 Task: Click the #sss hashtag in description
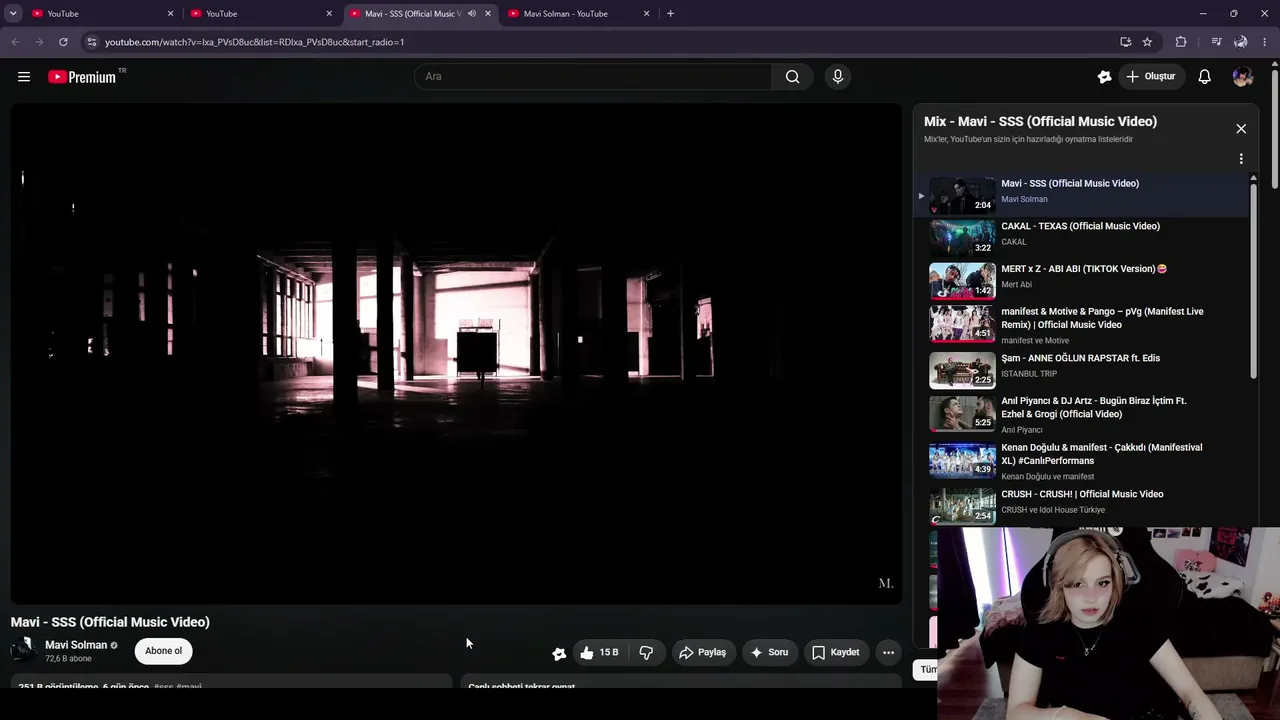(163, 687)
